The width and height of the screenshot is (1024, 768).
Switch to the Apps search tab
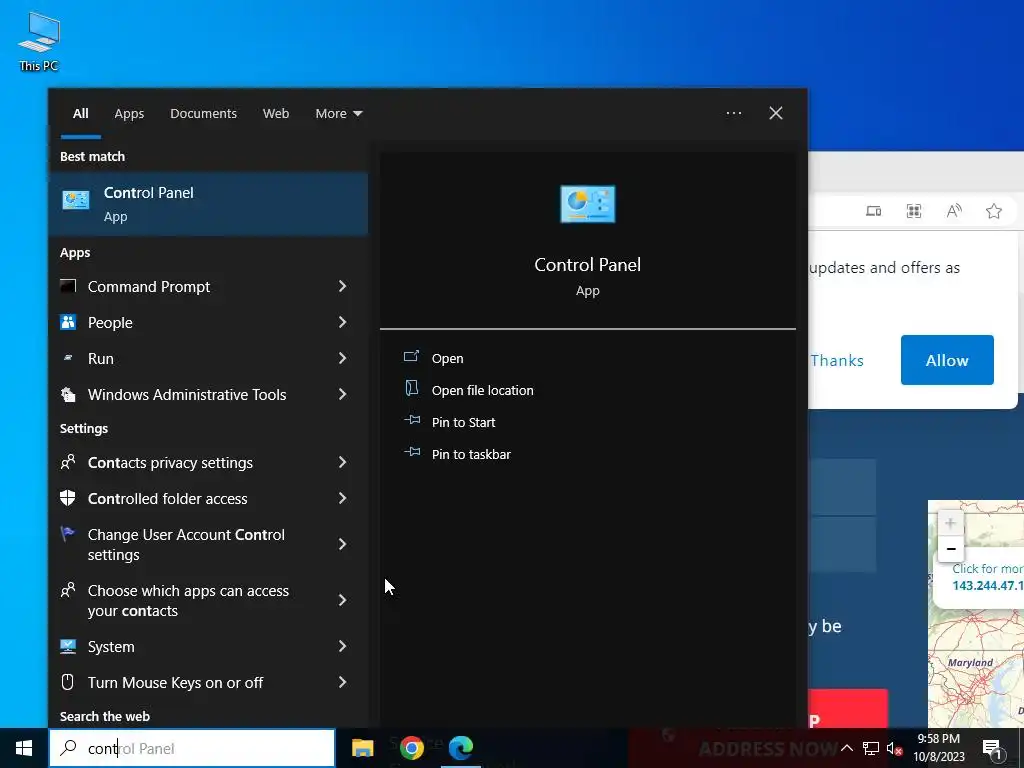click(x=129, y=114)
